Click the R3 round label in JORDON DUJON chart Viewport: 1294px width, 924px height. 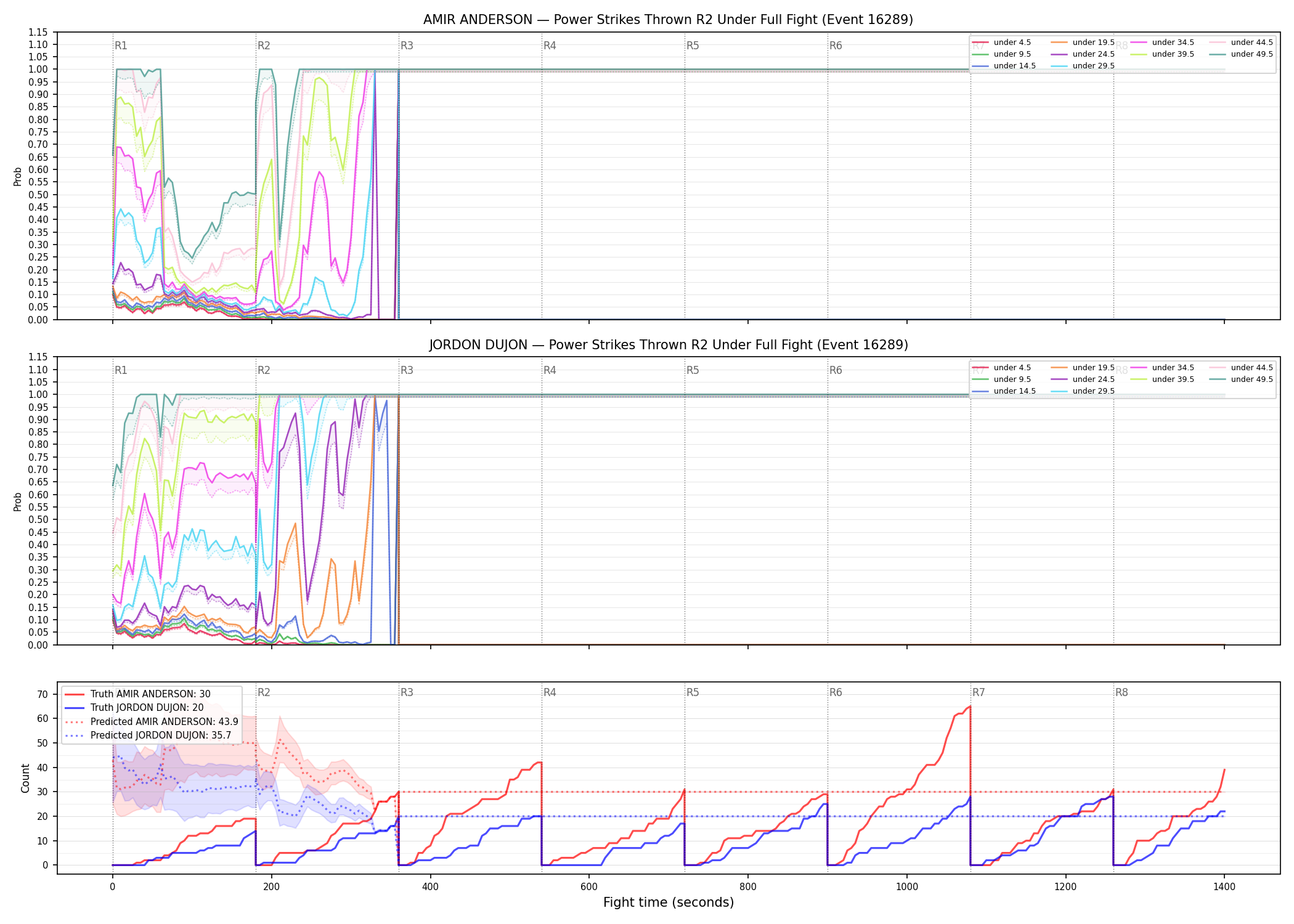pyautogui.click(x=407, y=370)
